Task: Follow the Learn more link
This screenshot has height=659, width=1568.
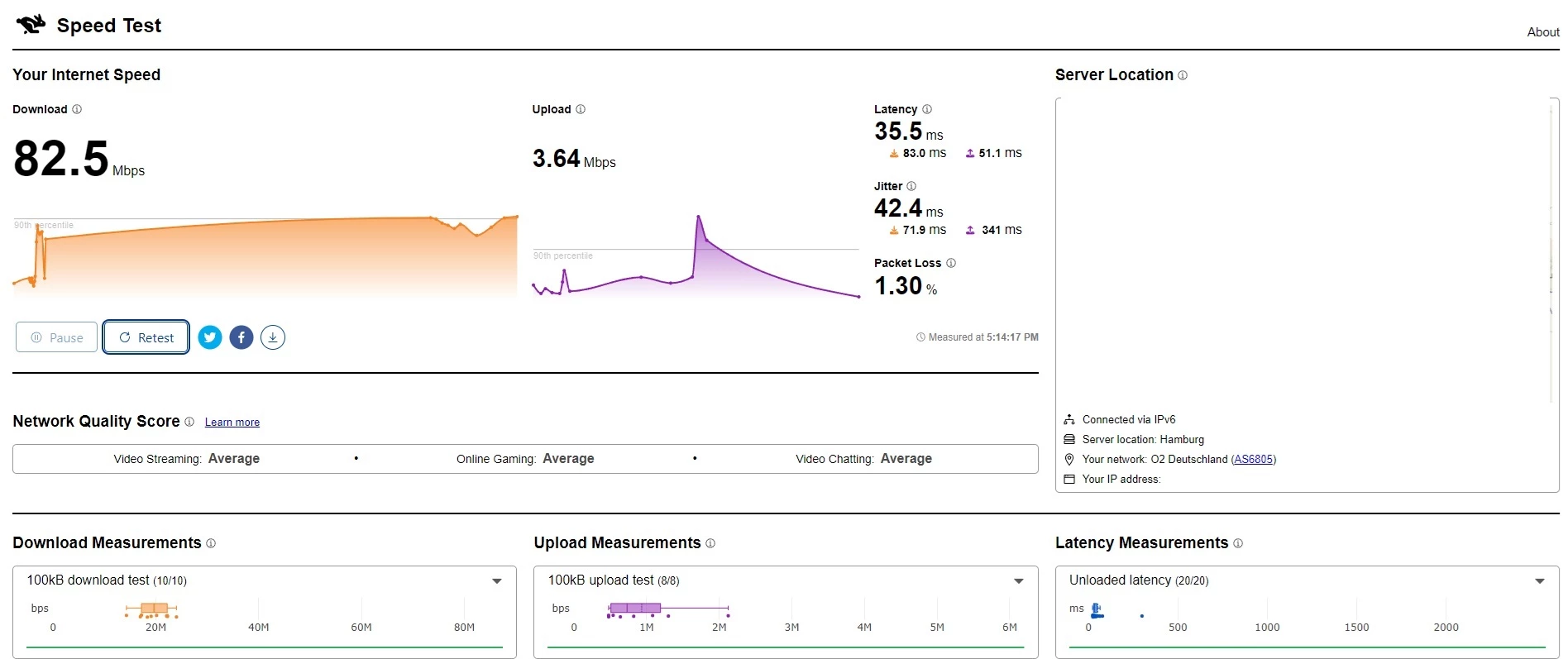Action: [232, 423]
